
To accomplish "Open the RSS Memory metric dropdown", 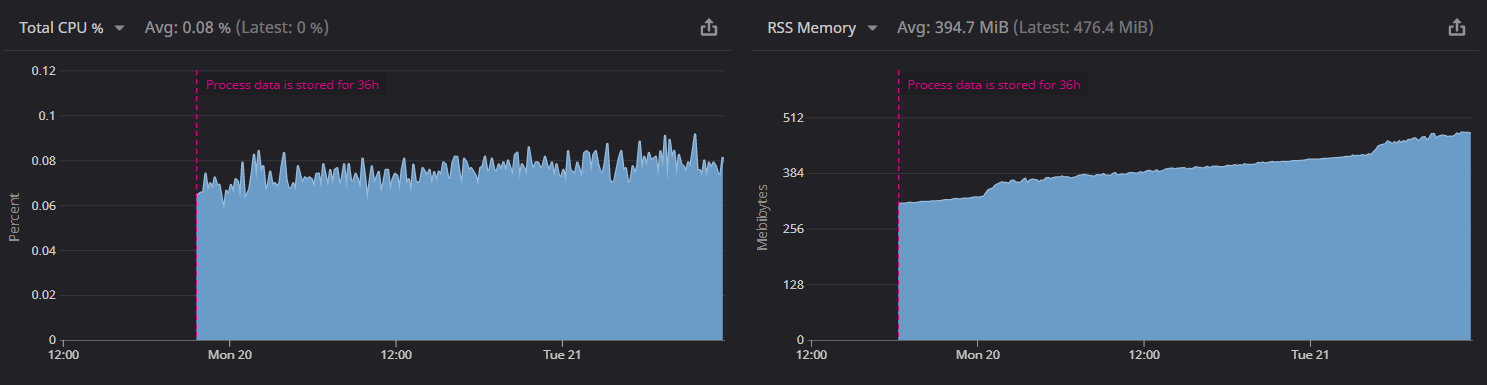I will coord(822,28).
